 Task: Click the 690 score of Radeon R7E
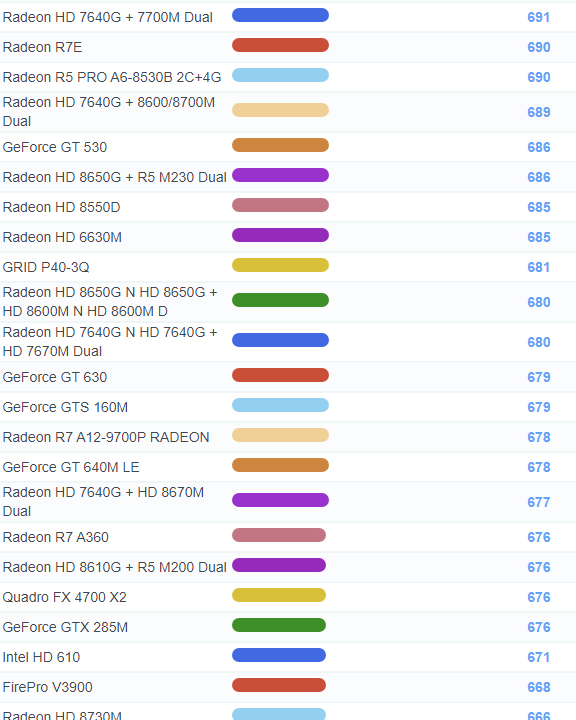tap(539, 47)
